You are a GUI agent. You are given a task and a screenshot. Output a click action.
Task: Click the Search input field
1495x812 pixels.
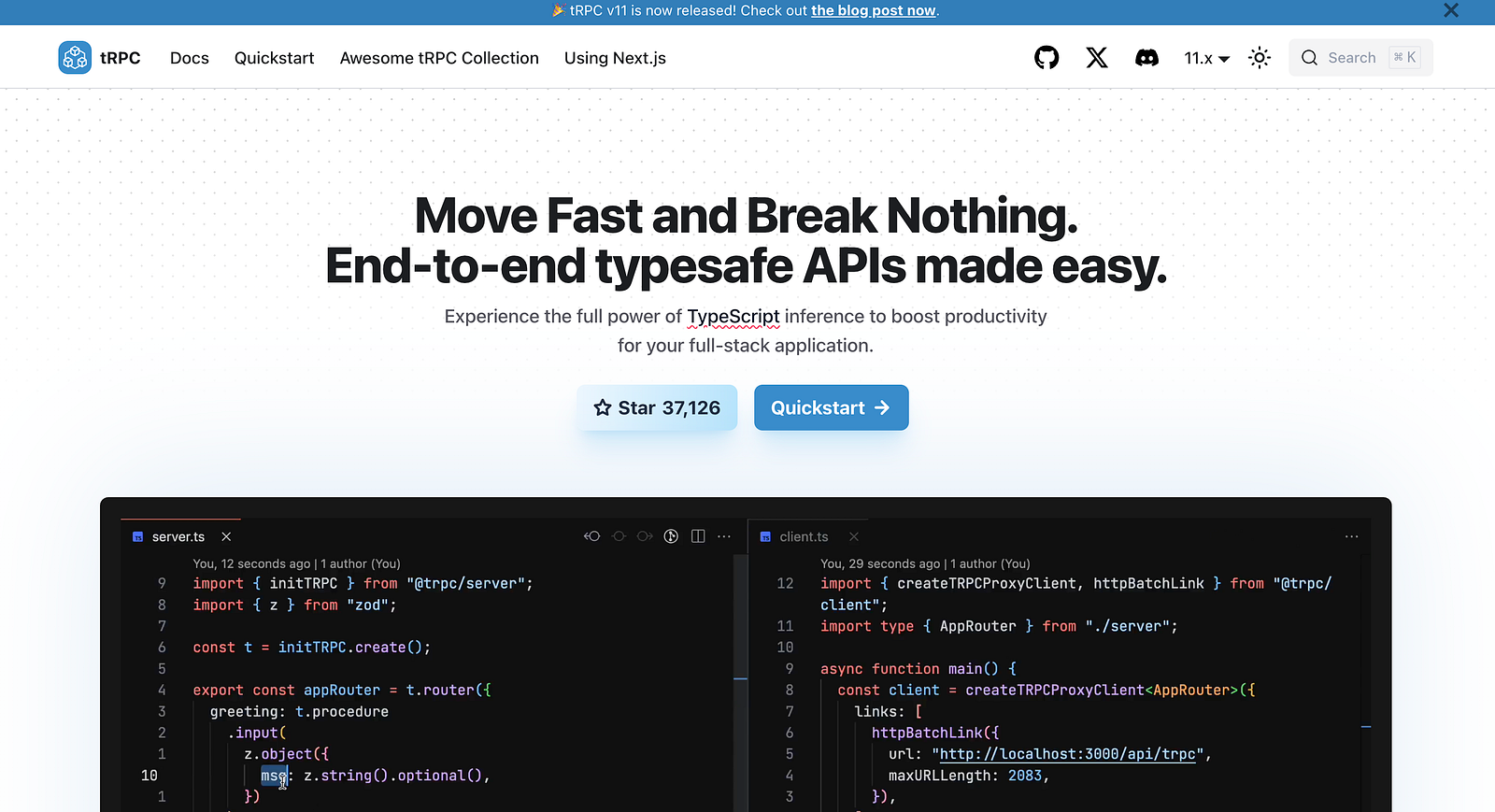click(1360, 58)
